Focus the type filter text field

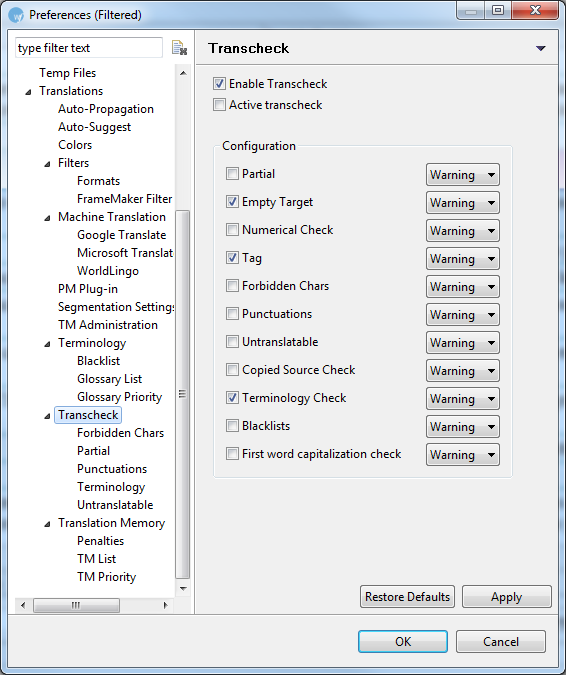click(x=89, y=48)
